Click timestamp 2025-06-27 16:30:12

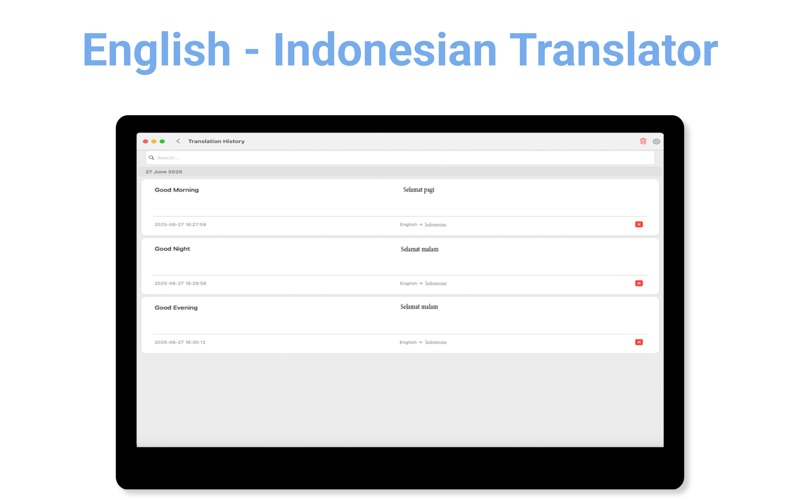[180, 342]
